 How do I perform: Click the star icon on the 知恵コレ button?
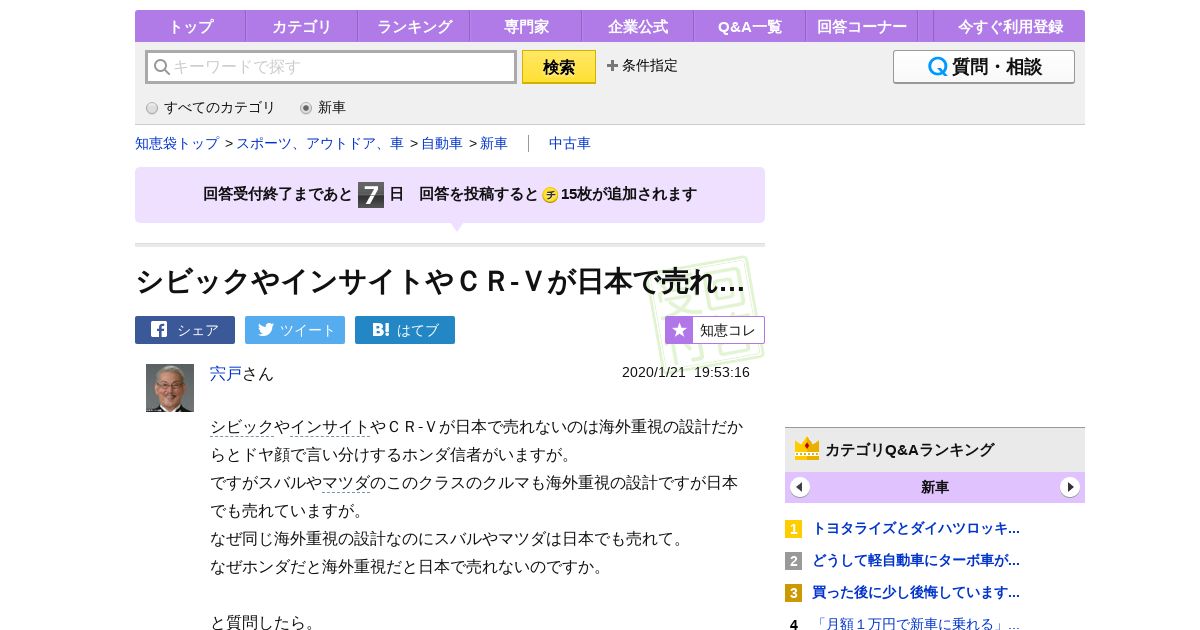[x=679, y=330]
